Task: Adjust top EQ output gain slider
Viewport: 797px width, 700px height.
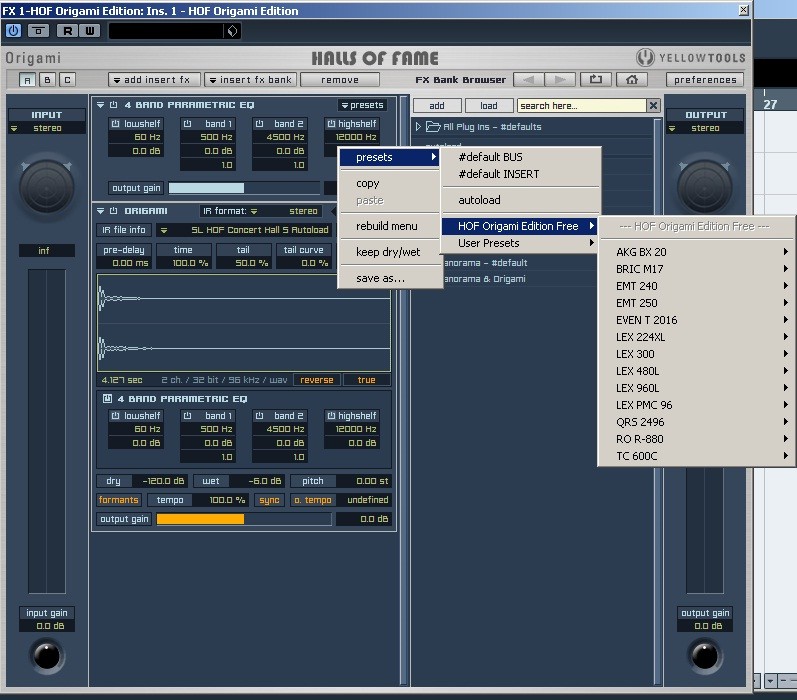Action: click(x=244, y=188)
